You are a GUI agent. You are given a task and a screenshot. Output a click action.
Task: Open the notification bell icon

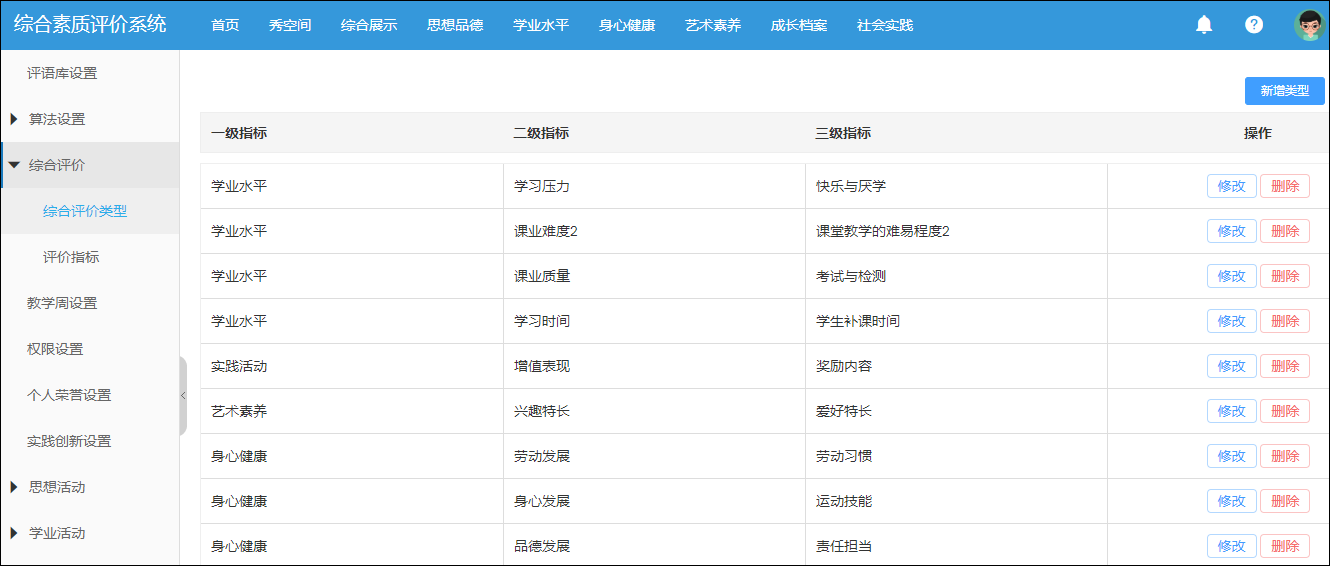pos(1204,25)
